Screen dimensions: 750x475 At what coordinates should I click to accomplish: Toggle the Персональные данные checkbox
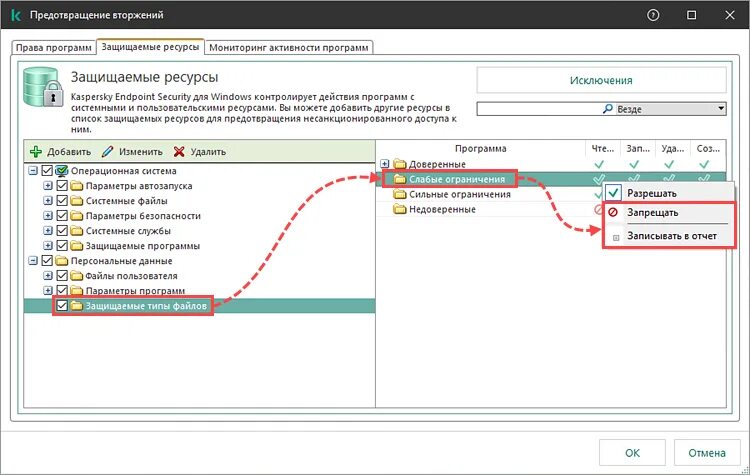click(47, 261)
